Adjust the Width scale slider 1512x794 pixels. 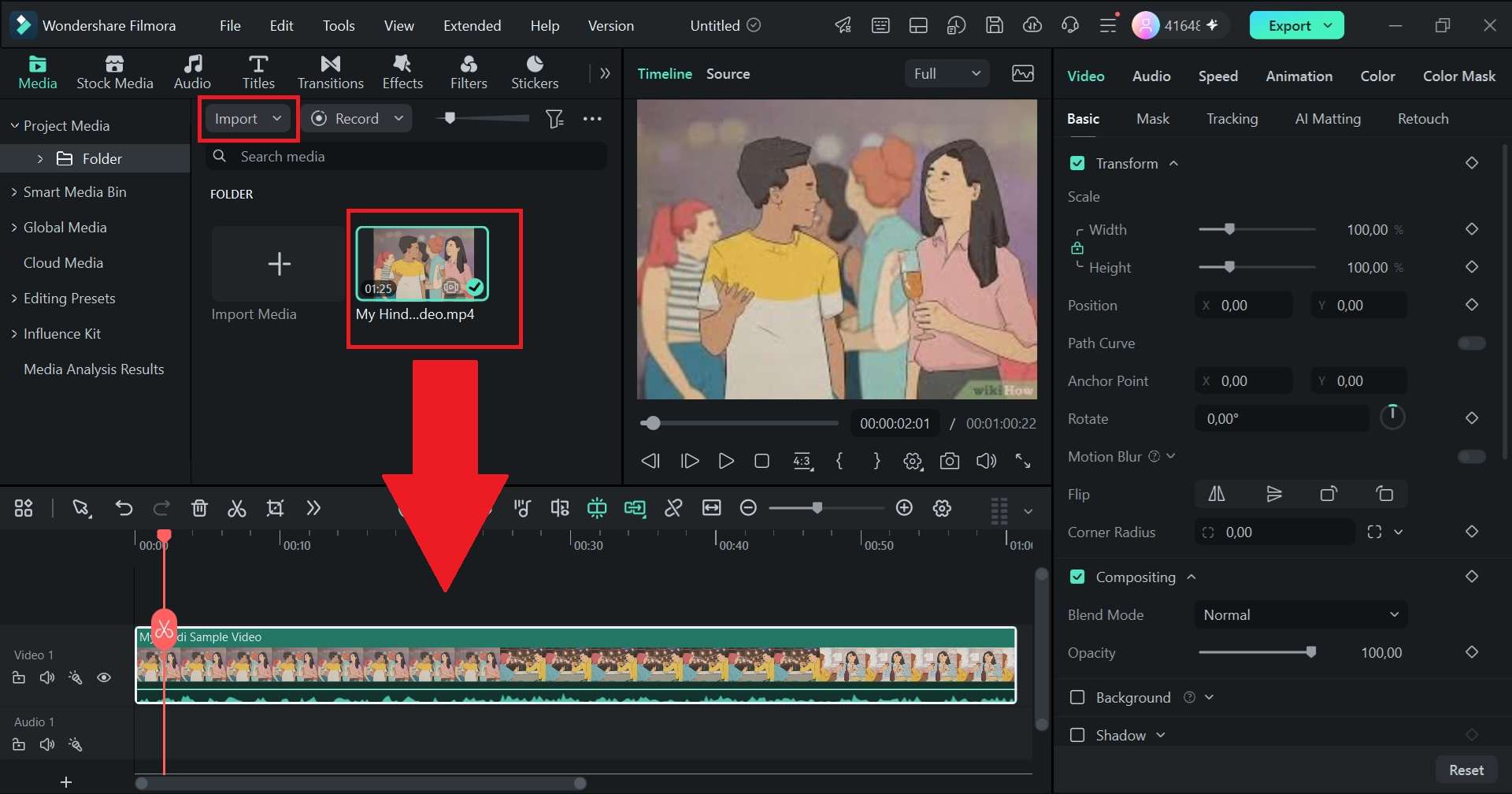click(1258, 229)
